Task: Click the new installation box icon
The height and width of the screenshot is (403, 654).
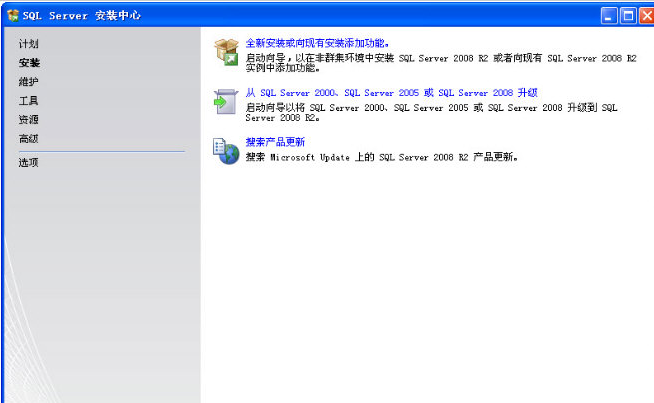Action: (226, 52)
